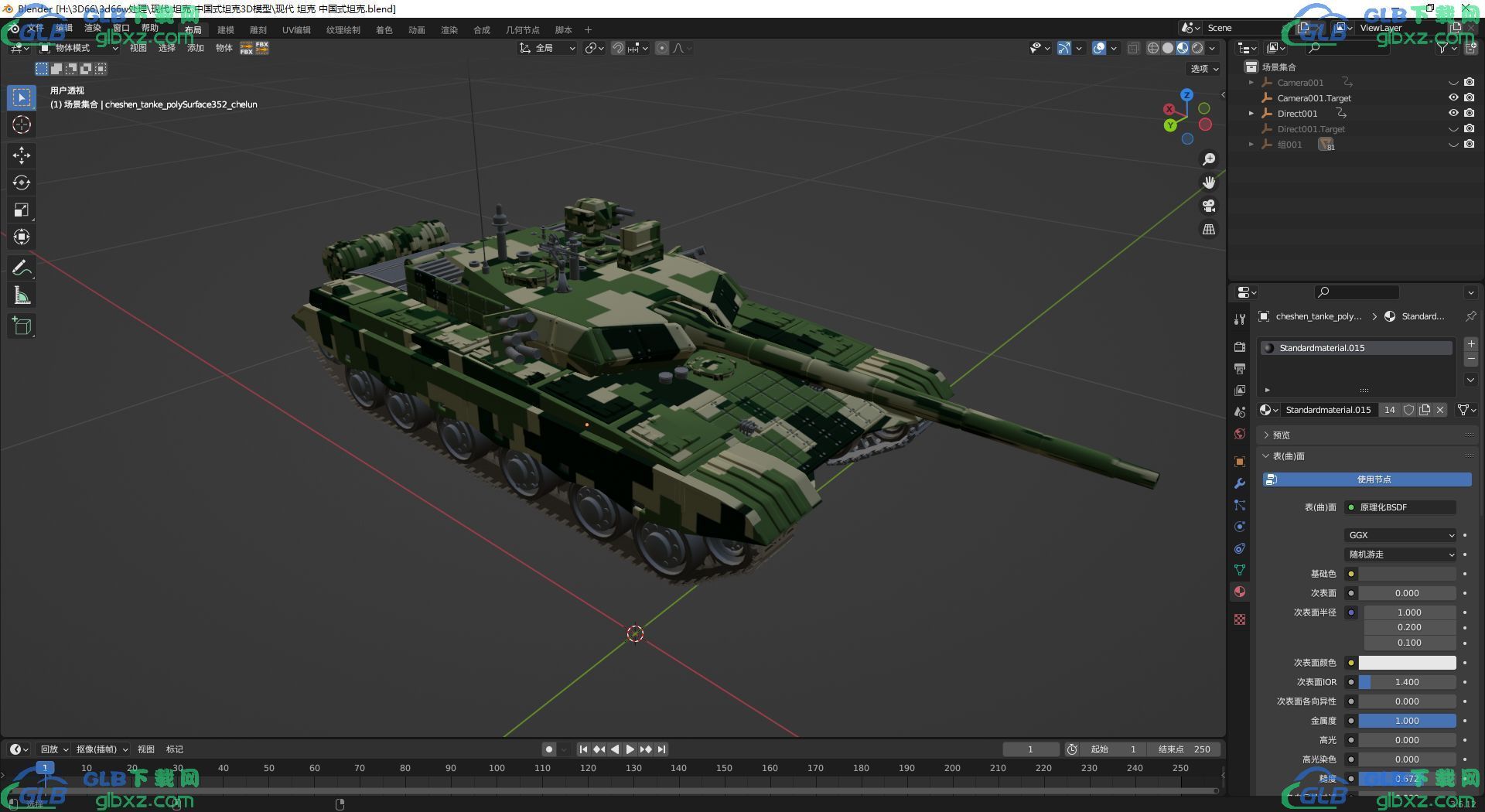Click the play animation button

630,749
